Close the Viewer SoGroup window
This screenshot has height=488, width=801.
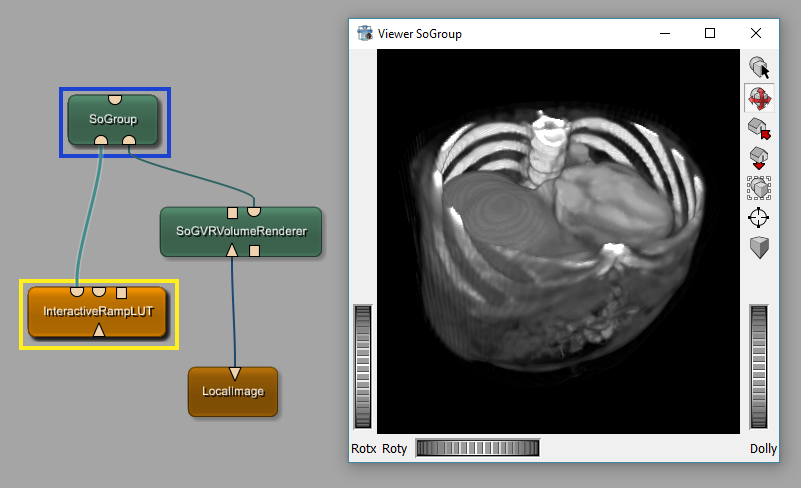pyautogui.click(x=756, y=33)
